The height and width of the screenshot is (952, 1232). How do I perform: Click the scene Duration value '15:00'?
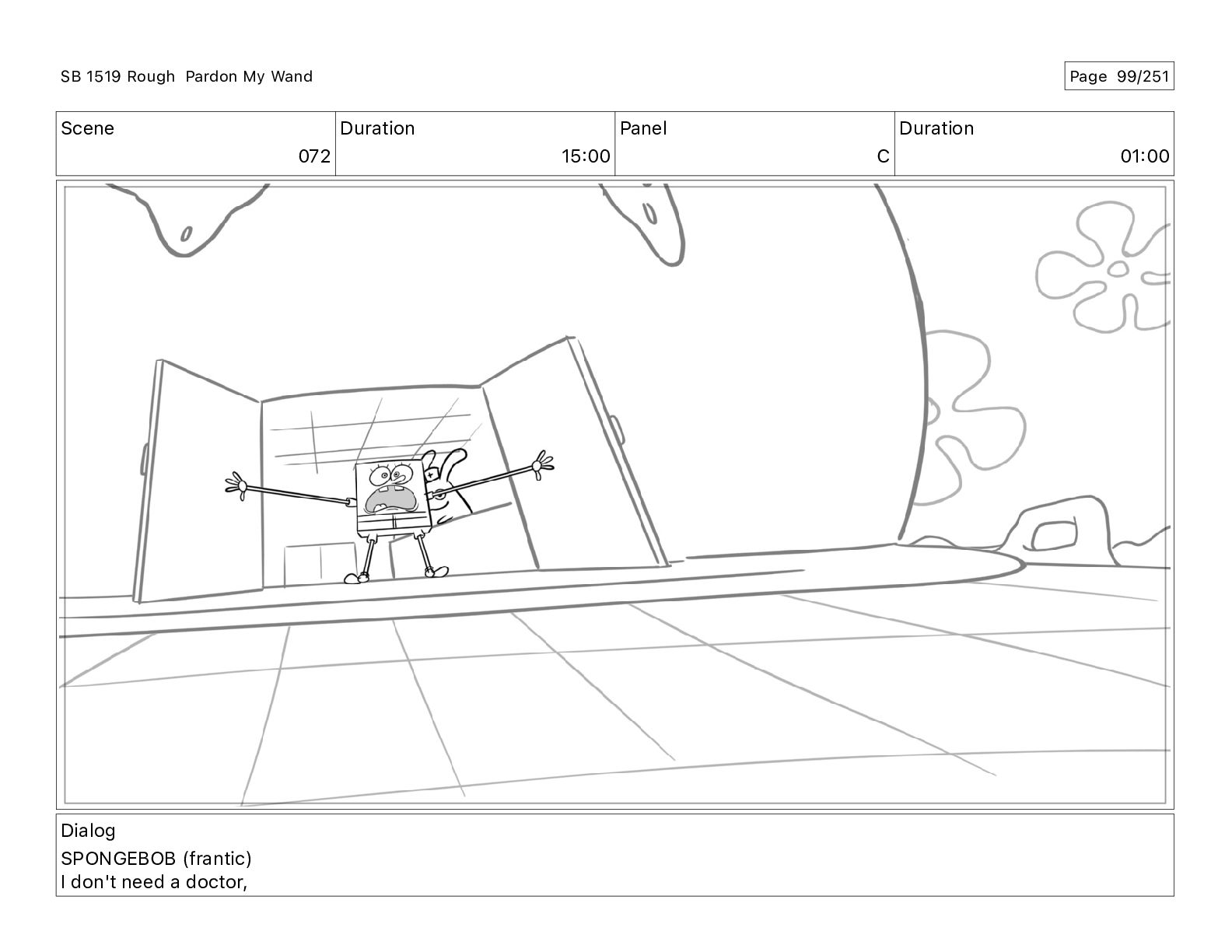586,156
